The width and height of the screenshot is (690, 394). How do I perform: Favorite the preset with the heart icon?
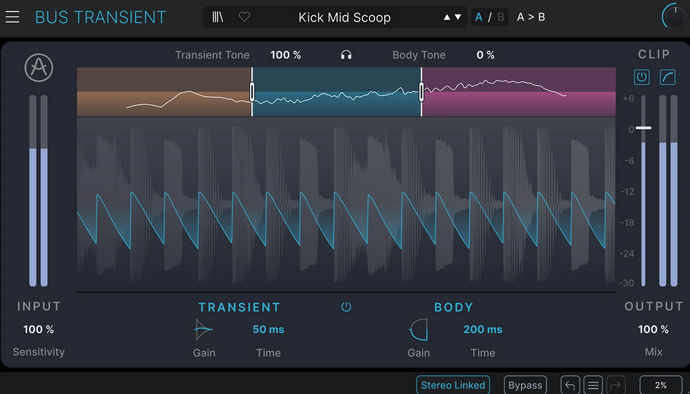[x=244, y=17]
